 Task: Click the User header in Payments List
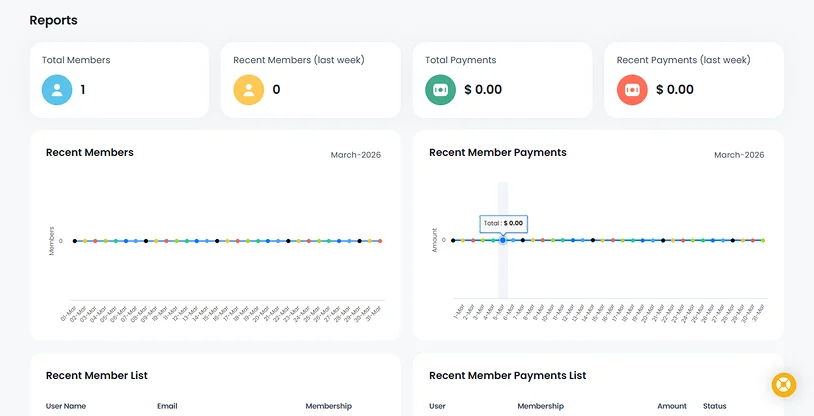point(437,406)
